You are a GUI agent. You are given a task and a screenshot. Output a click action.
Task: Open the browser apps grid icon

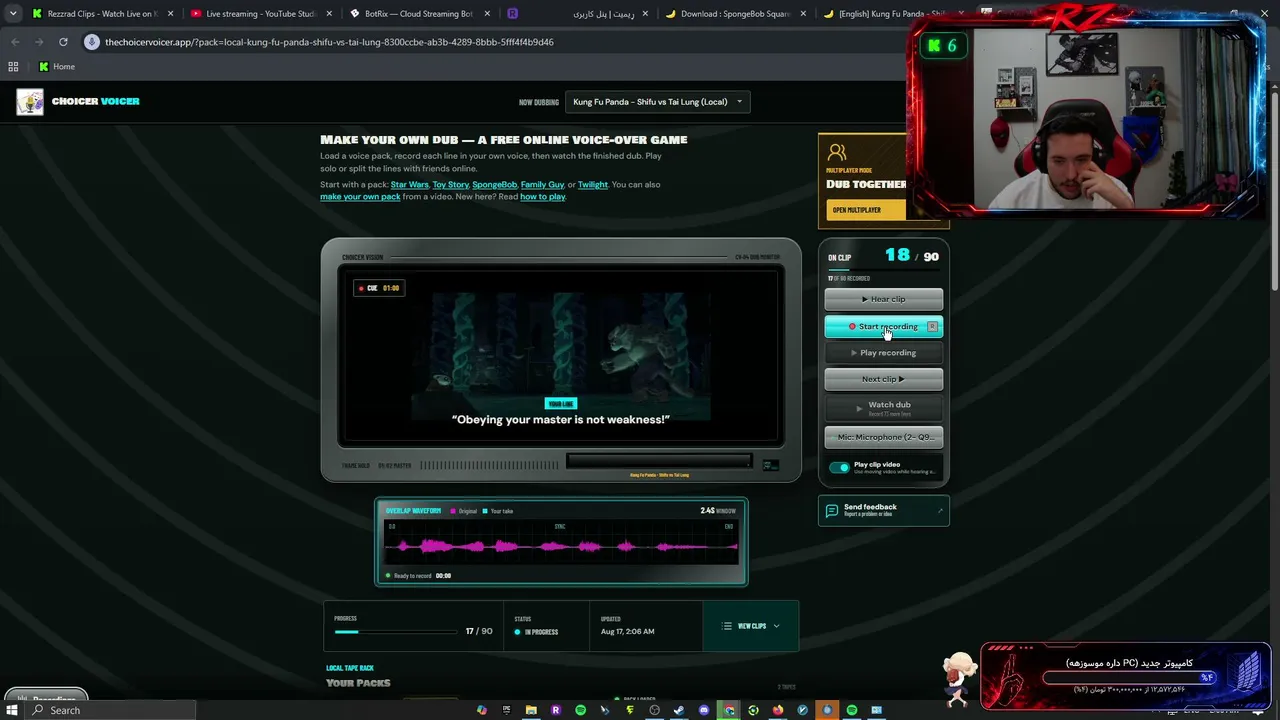13,67
